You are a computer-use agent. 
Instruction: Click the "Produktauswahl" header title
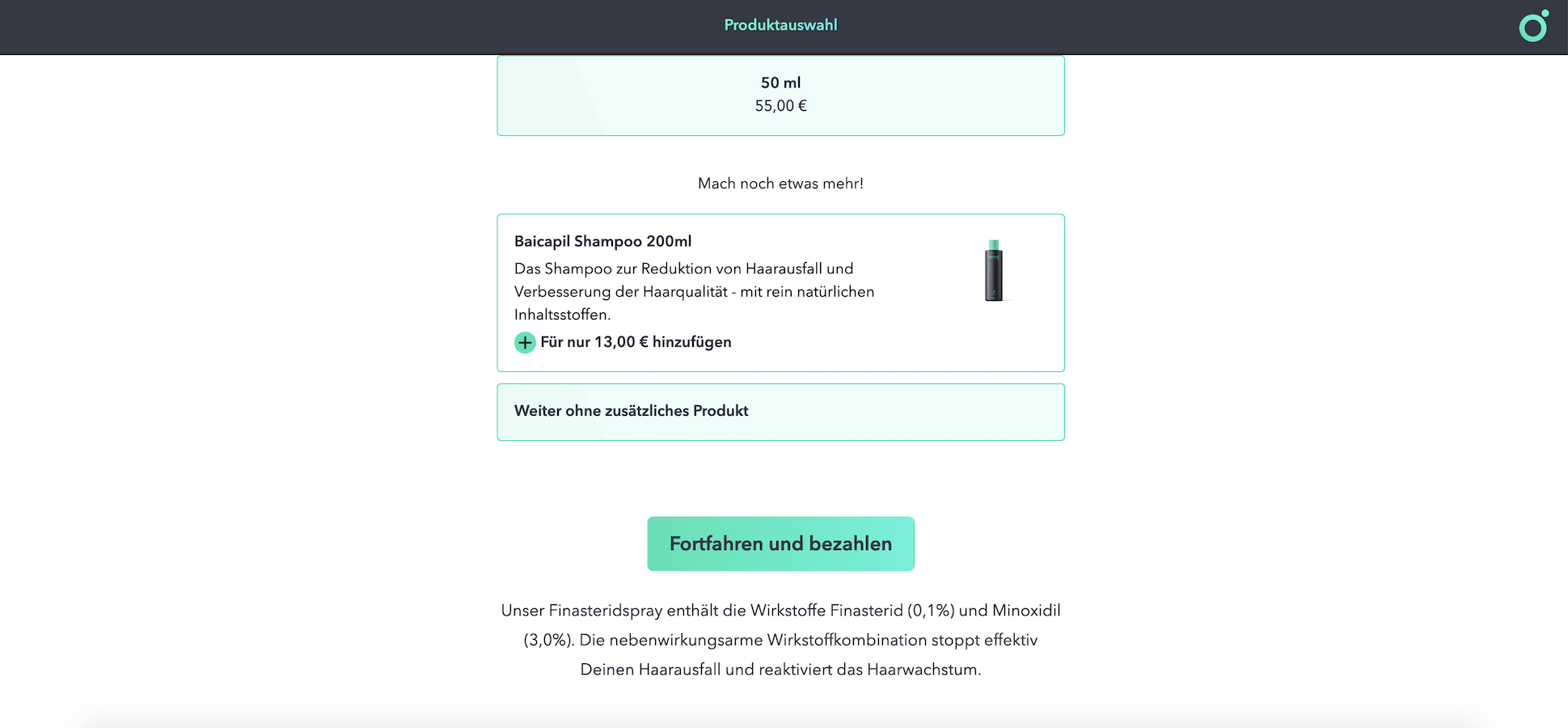click(x=780, y=25)
